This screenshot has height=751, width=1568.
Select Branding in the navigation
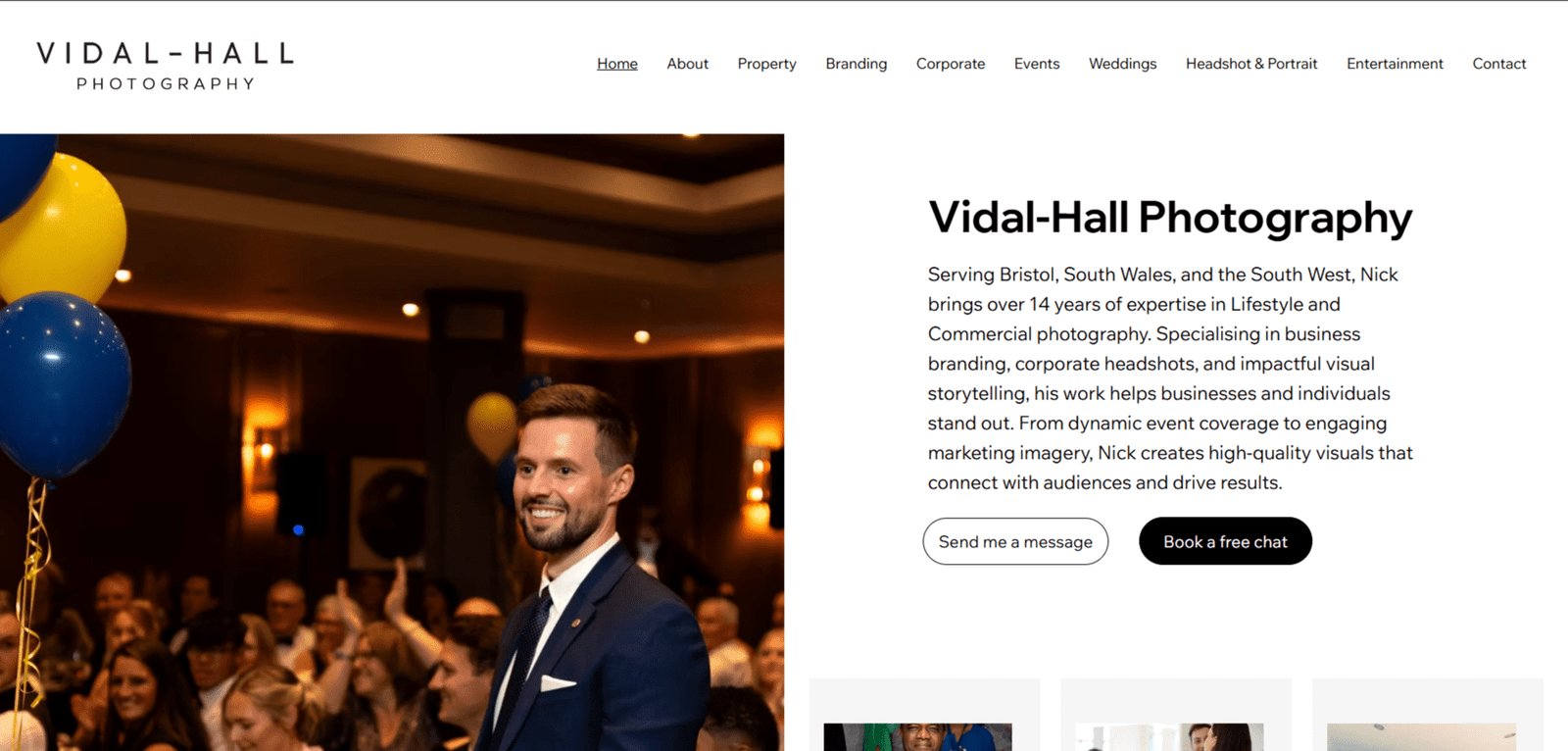[856, 64]
